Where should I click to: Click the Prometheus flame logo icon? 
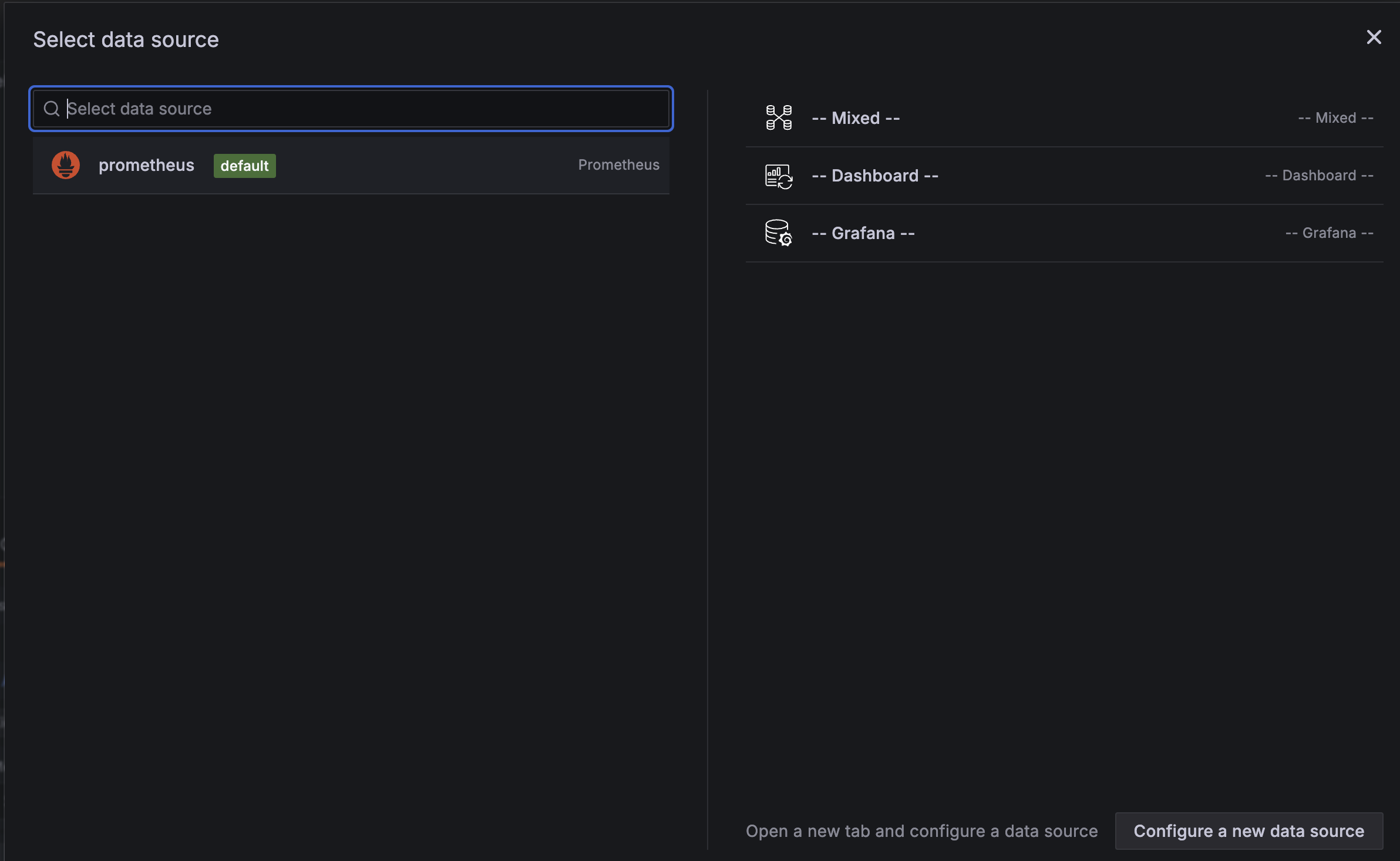pos(66,165)
